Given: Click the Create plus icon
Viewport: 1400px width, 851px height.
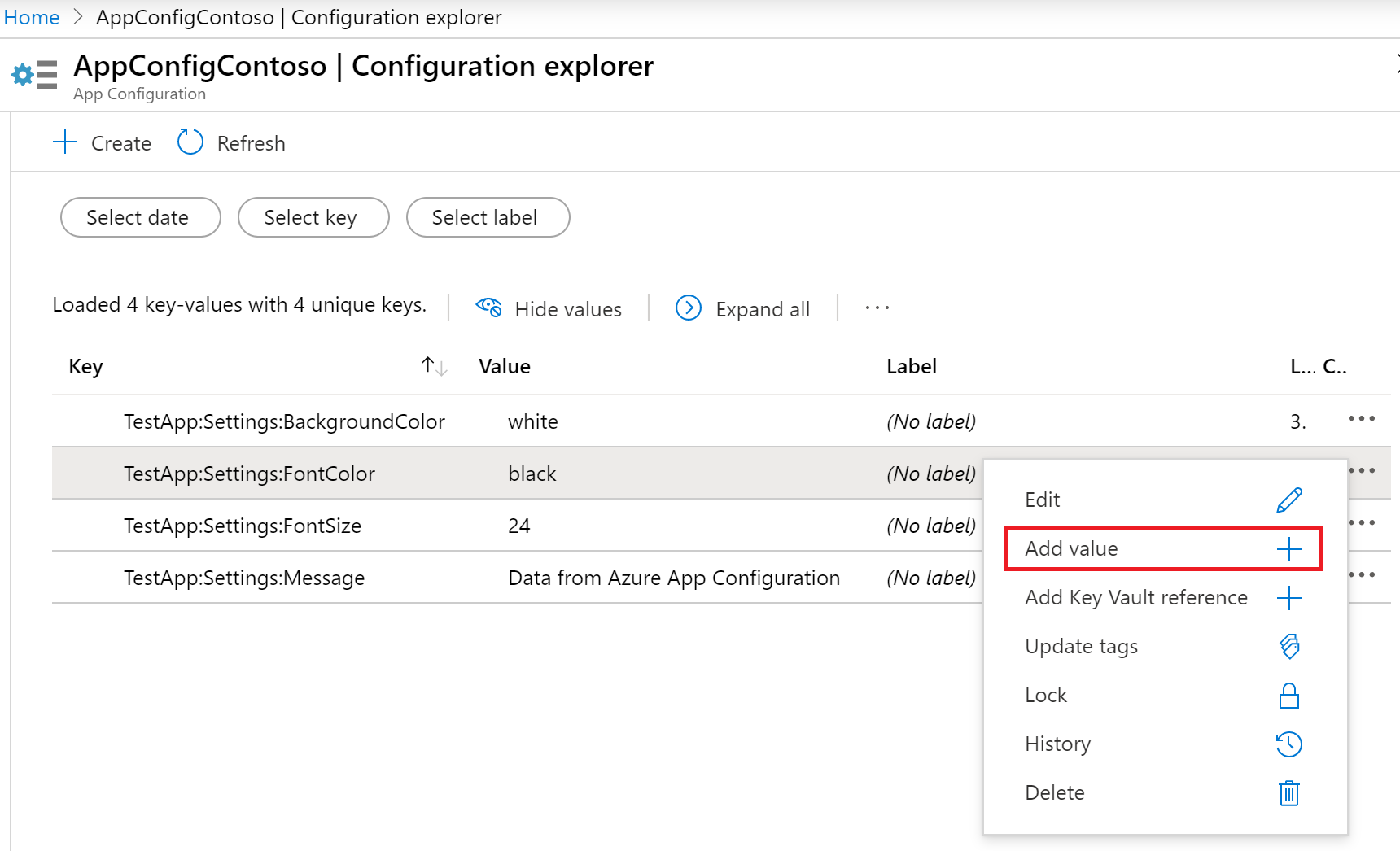Looking at the screenshot, I should [x=65, y=142].
